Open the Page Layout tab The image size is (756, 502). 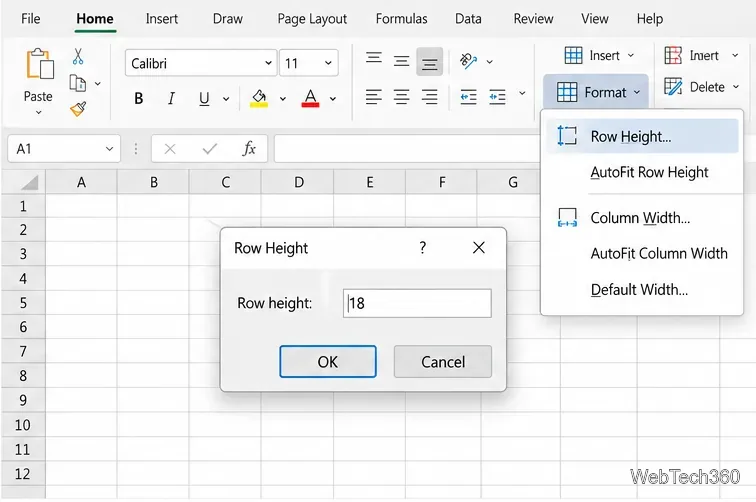pos(312,19)
